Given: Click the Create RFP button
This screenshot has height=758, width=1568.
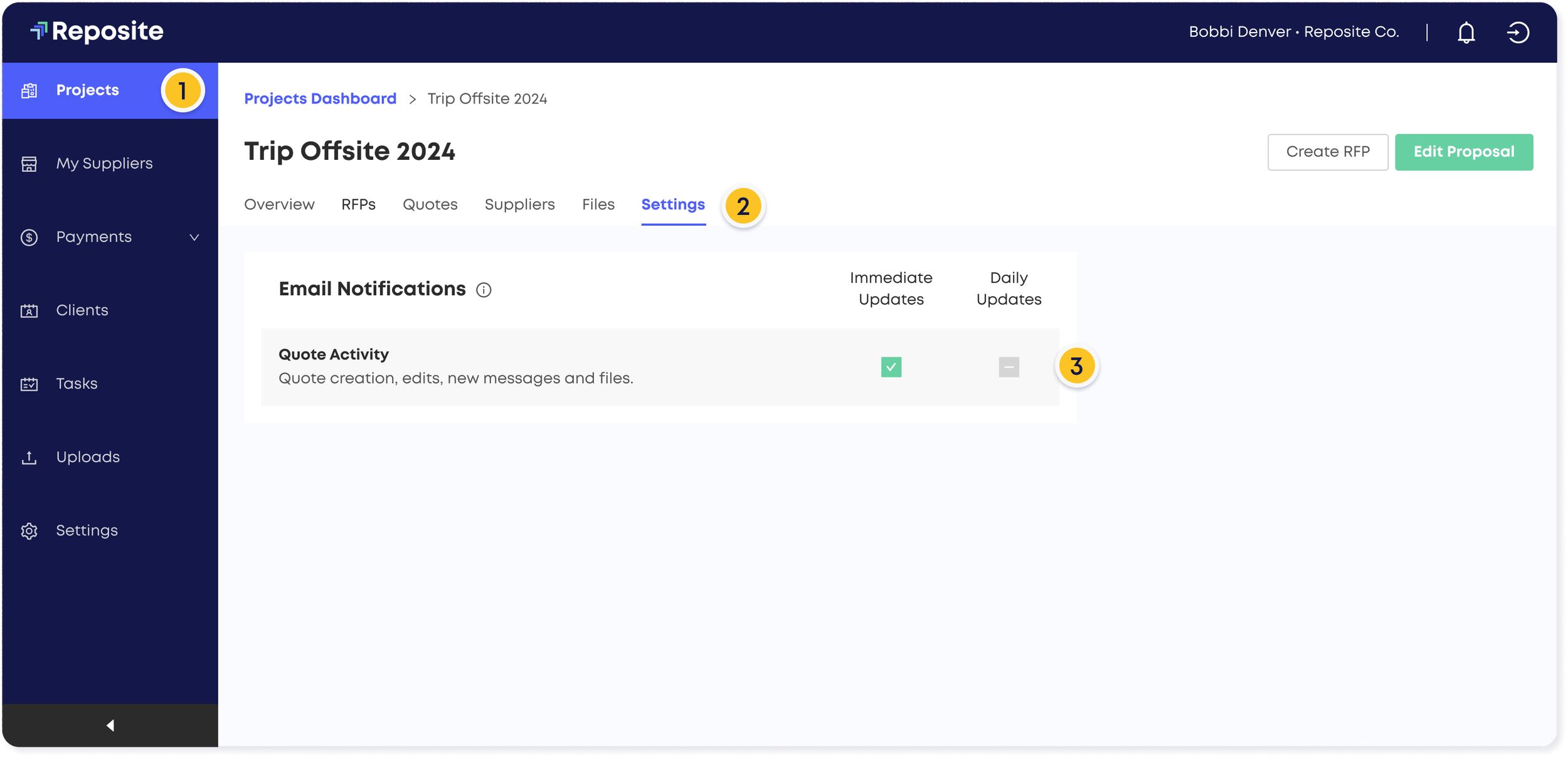Looking at the screenshot, I should tap(1327, 152).
